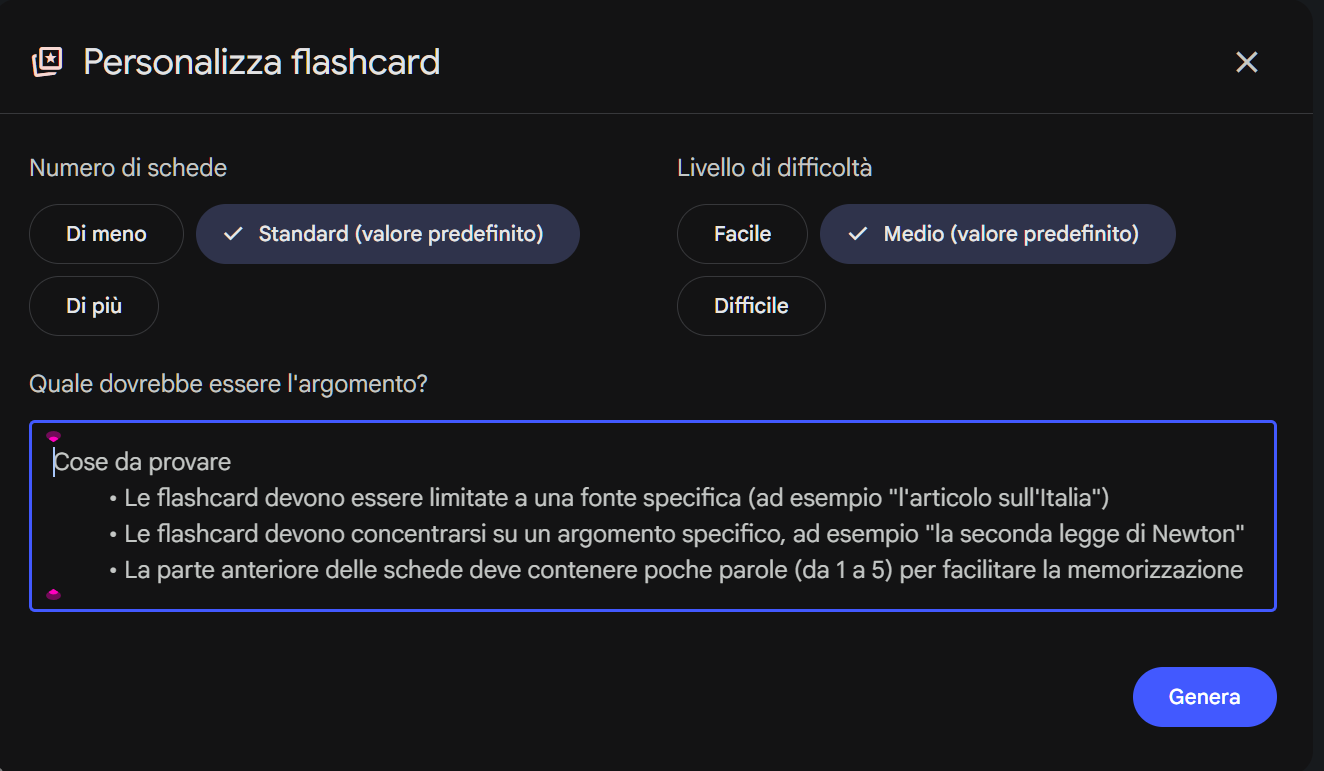Click the checkmark icon on the Medio chip
This screenshot has width=1324, height=771.
pos(857,234)
